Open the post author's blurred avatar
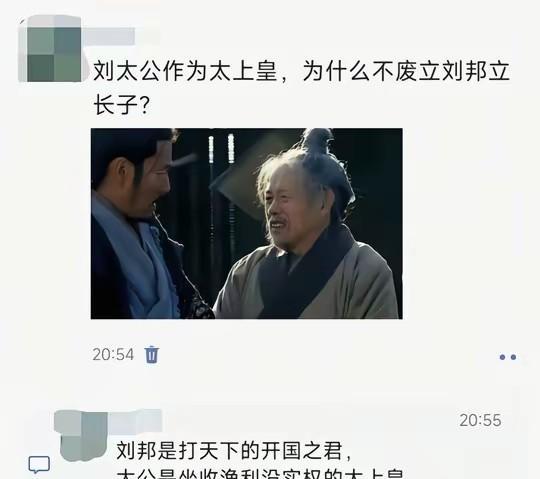 [x=50, y=49]
